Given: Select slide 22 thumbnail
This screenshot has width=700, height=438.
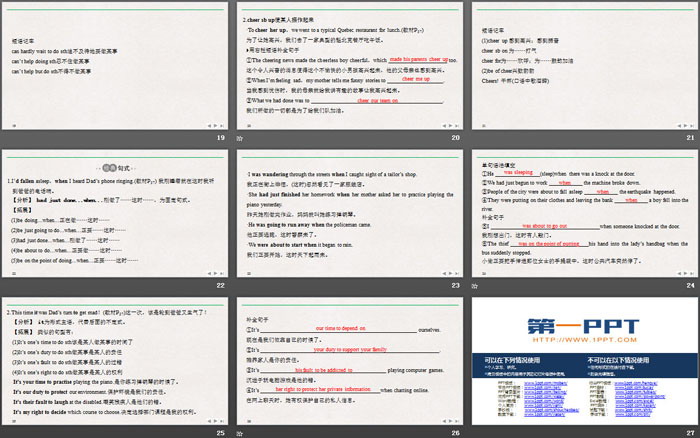Looking at the screenshot, I should pyautogui.click(x=115, y=212).
